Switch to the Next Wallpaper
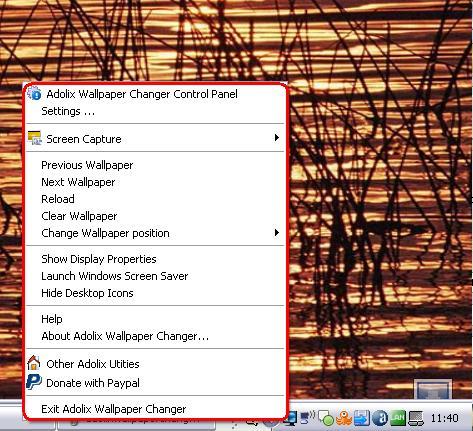The image size is (473, 431). coord(155,182)
